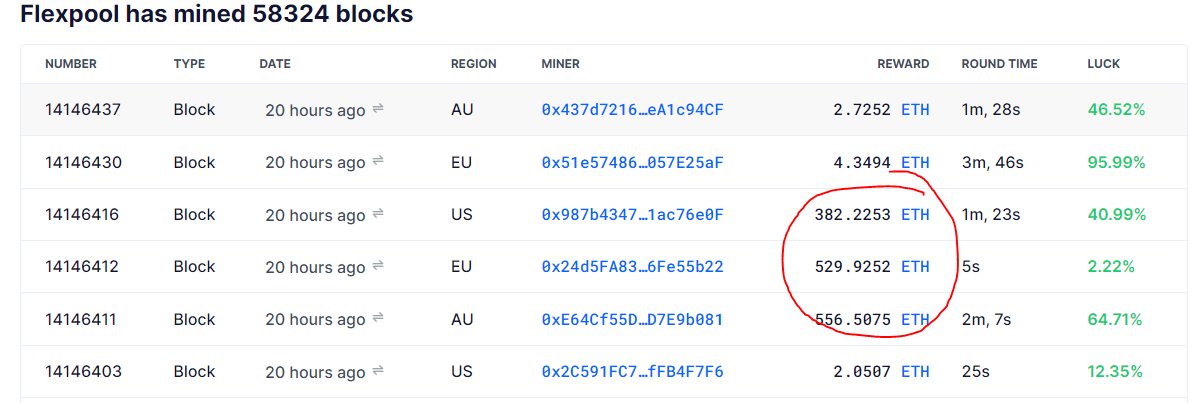The image size is (1194, 403).
Task: Toggle date swap icon on block 14146403
Action: pos(378,371)
